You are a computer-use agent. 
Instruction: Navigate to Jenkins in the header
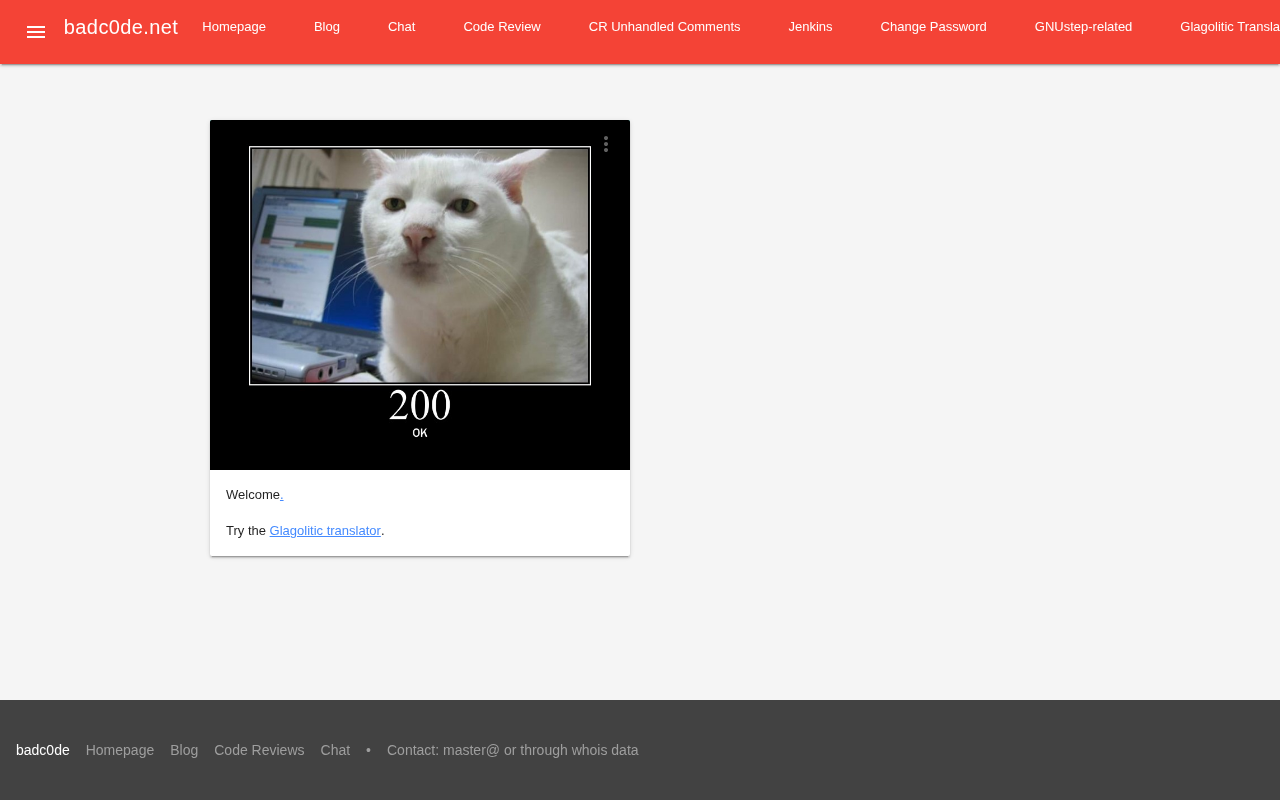point(810,27)
